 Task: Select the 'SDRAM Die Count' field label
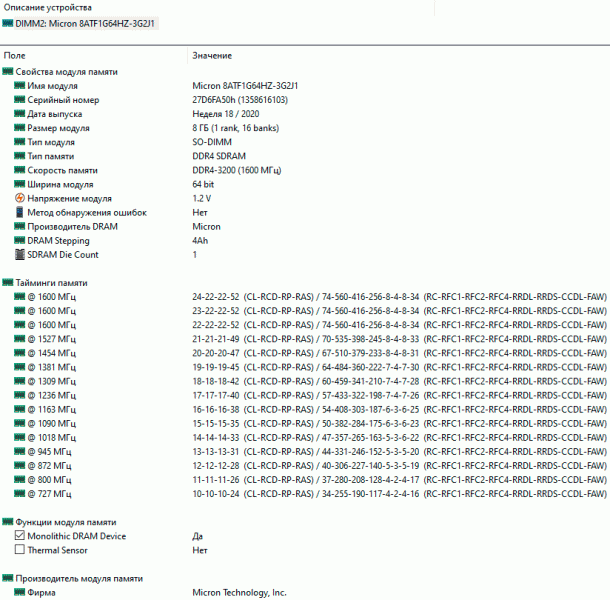(63, 254)
